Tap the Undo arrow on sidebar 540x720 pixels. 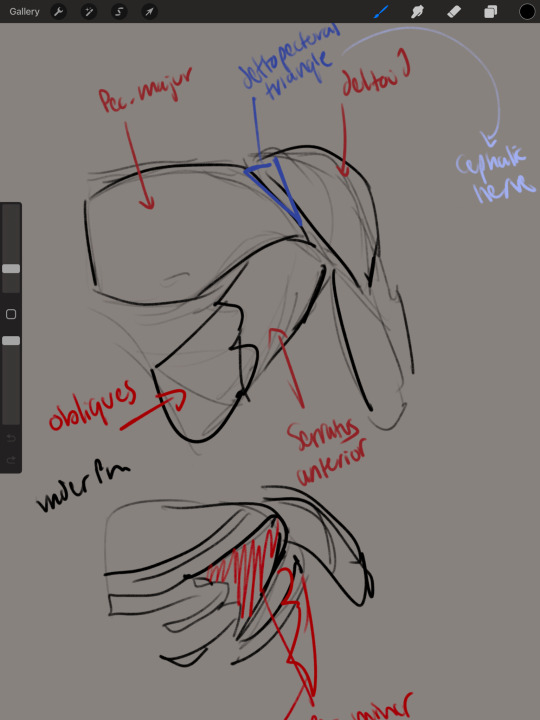[x=11, y=439]
